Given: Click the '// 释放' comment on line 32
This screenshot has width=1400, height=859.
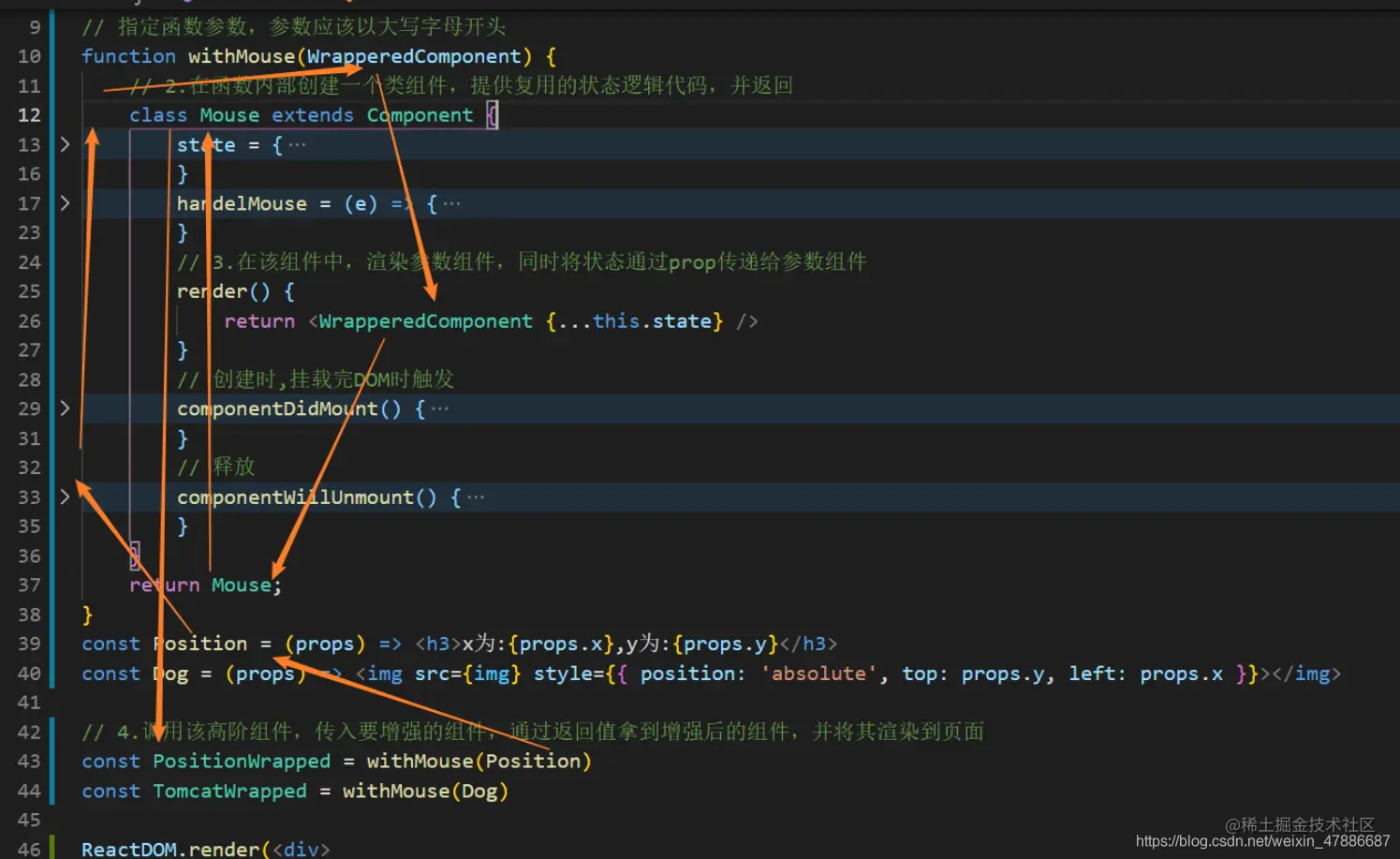Looking at the screenshot, I should [x=215, y=467].
